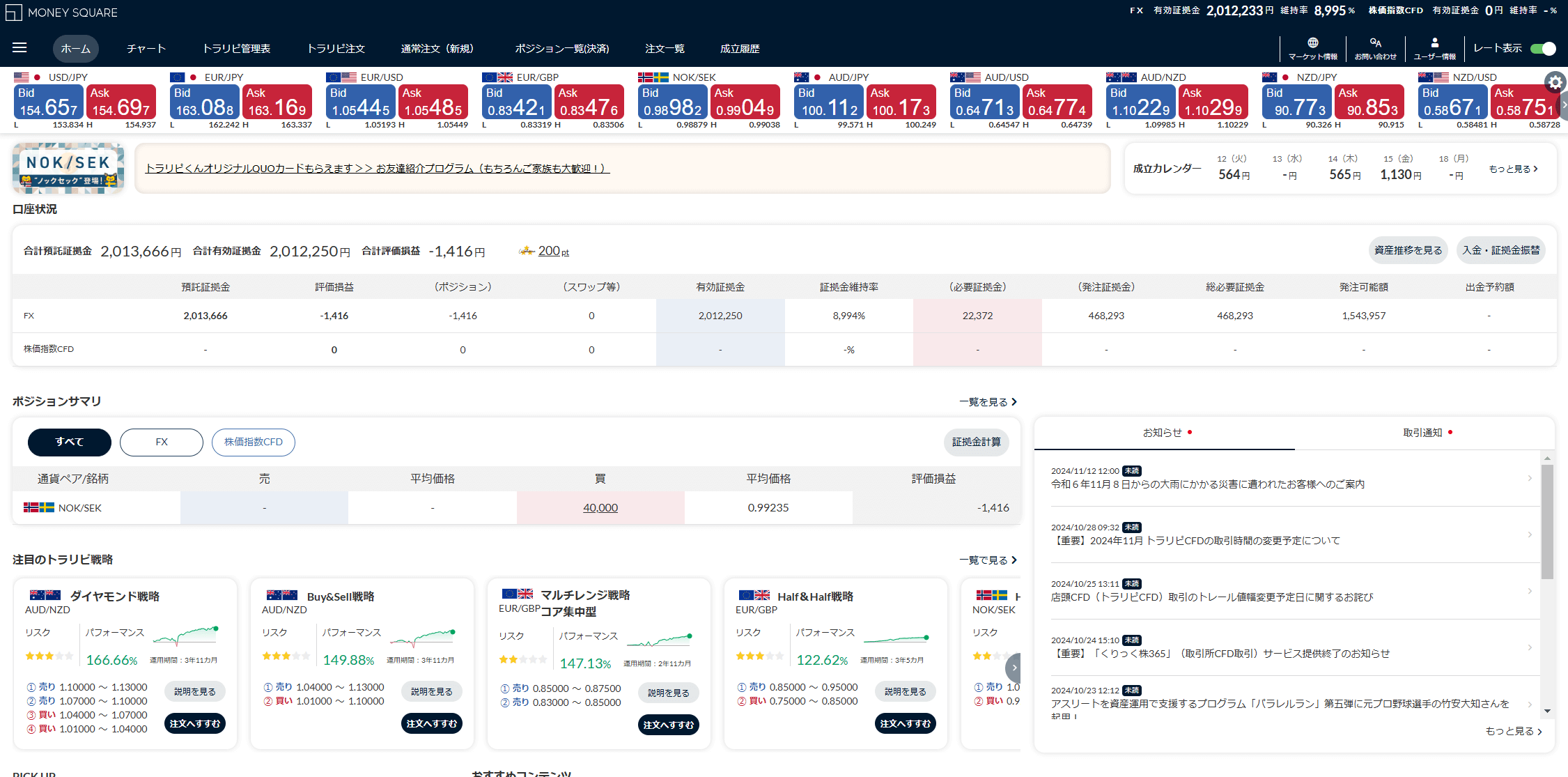Open the QUO card referral program link
This screenshot has height=777, width=1568.
click(x=378, y=169)
